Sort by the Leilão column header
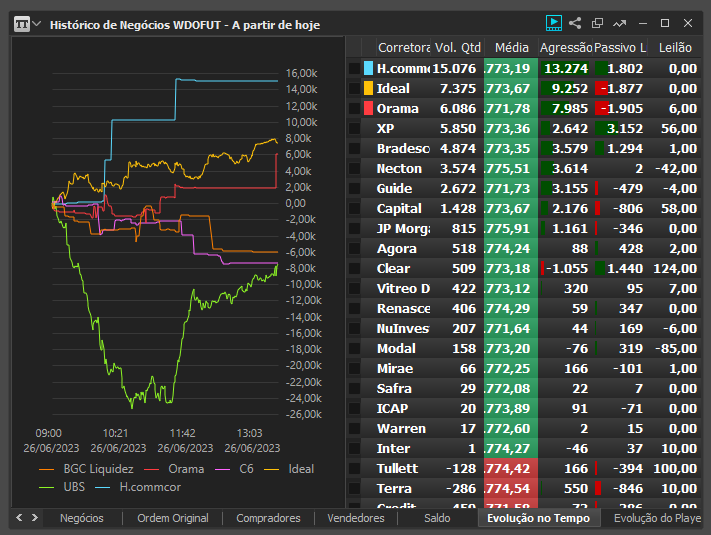 [675, 48]
